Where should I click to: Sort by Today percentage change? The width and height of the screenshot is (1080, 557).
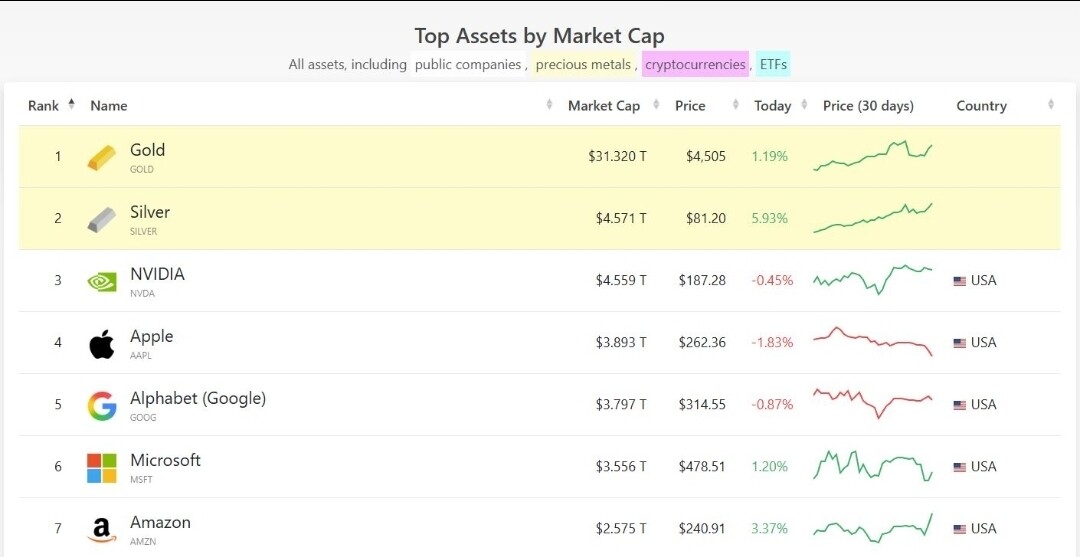pyautogui.click(x=773, y=106)
